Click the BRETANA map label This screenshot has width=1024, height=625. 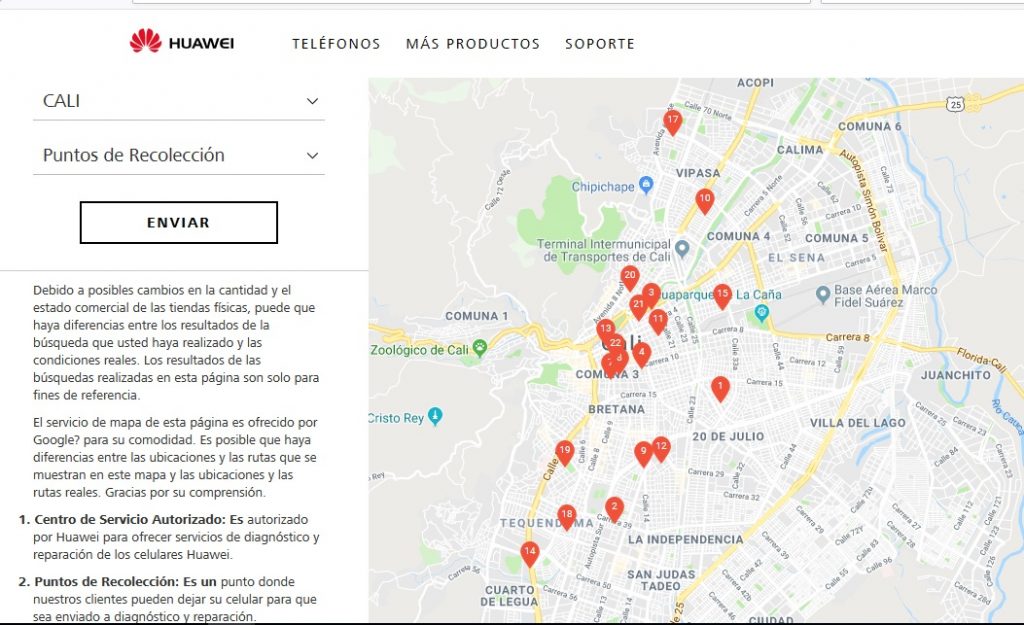(x=616, y=409)
